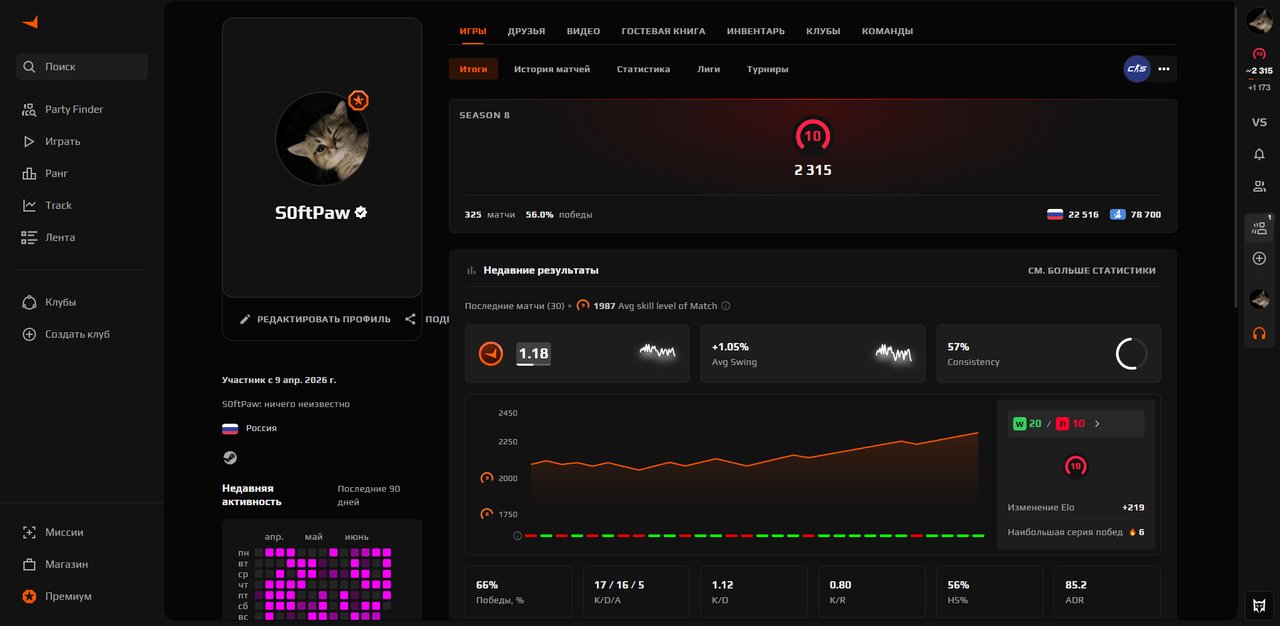Click the orange headphones icon

[x=1259, y=333]
